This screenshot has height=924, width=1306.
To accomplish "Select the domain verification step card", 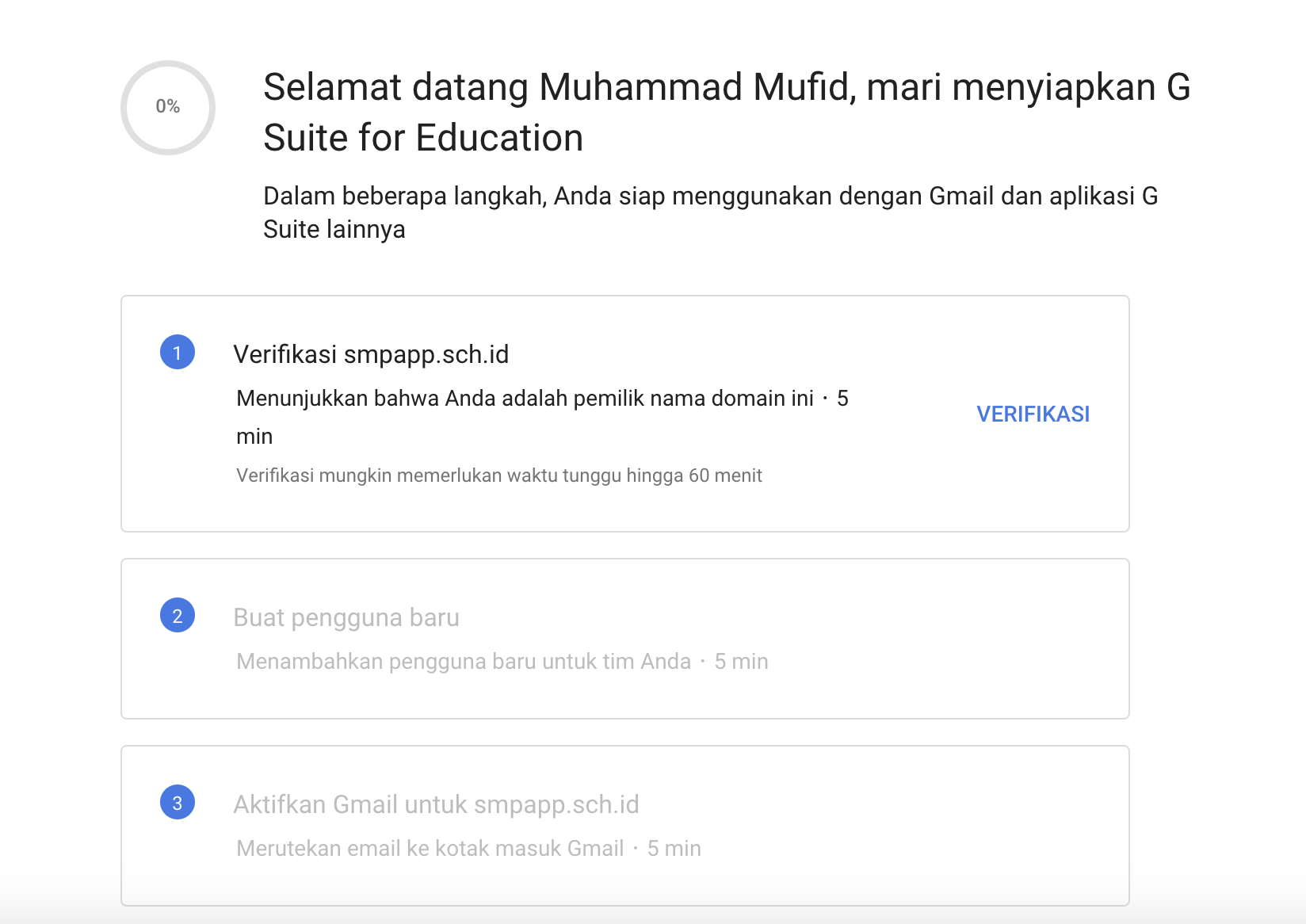I will pos(624,412).
